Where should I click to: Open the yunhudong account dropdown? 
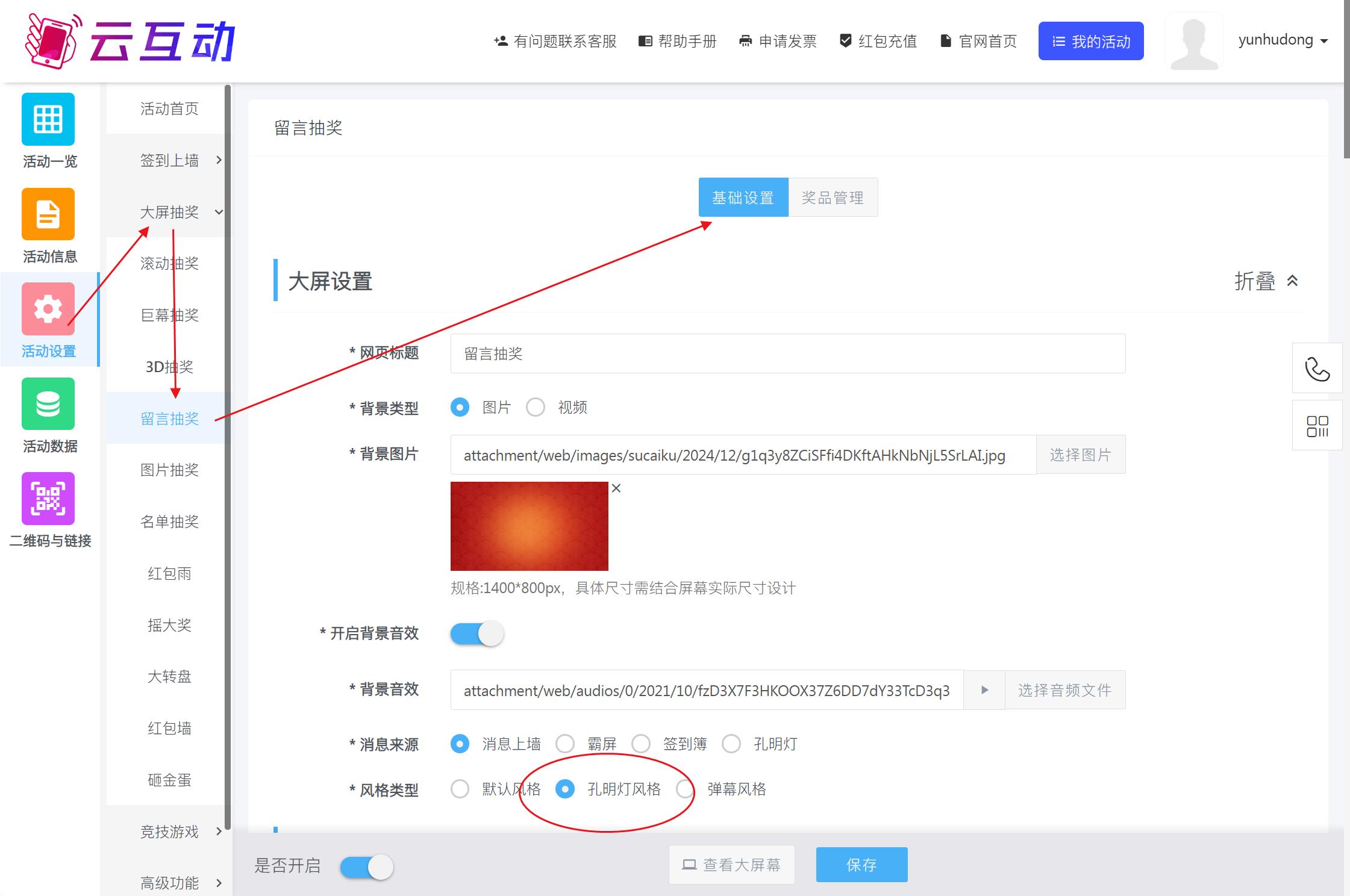[x=1283, y=40]
